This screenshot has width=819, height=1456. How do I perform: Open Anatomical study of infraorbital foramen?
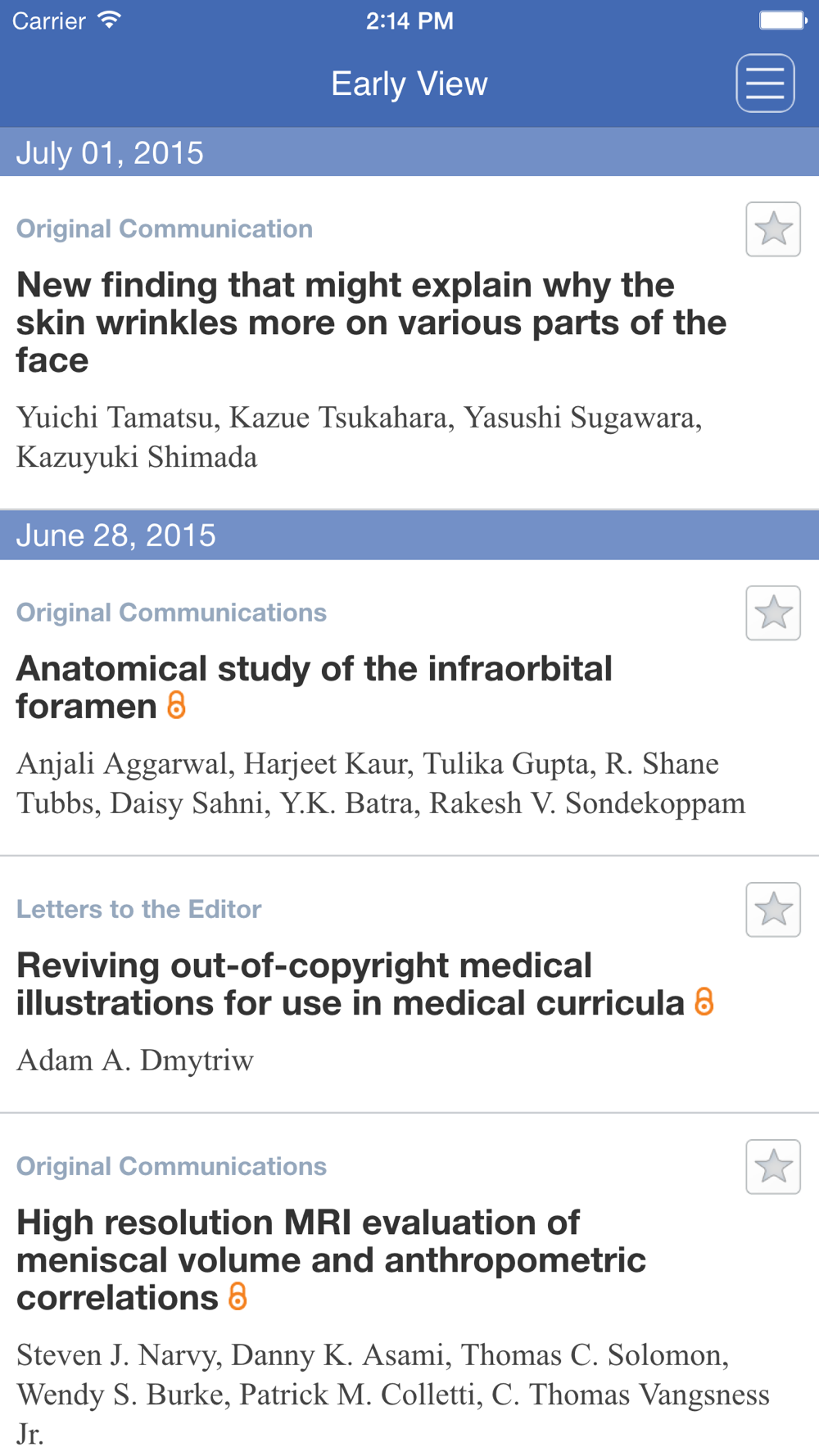pyautogui.click(x=314, y=687)
